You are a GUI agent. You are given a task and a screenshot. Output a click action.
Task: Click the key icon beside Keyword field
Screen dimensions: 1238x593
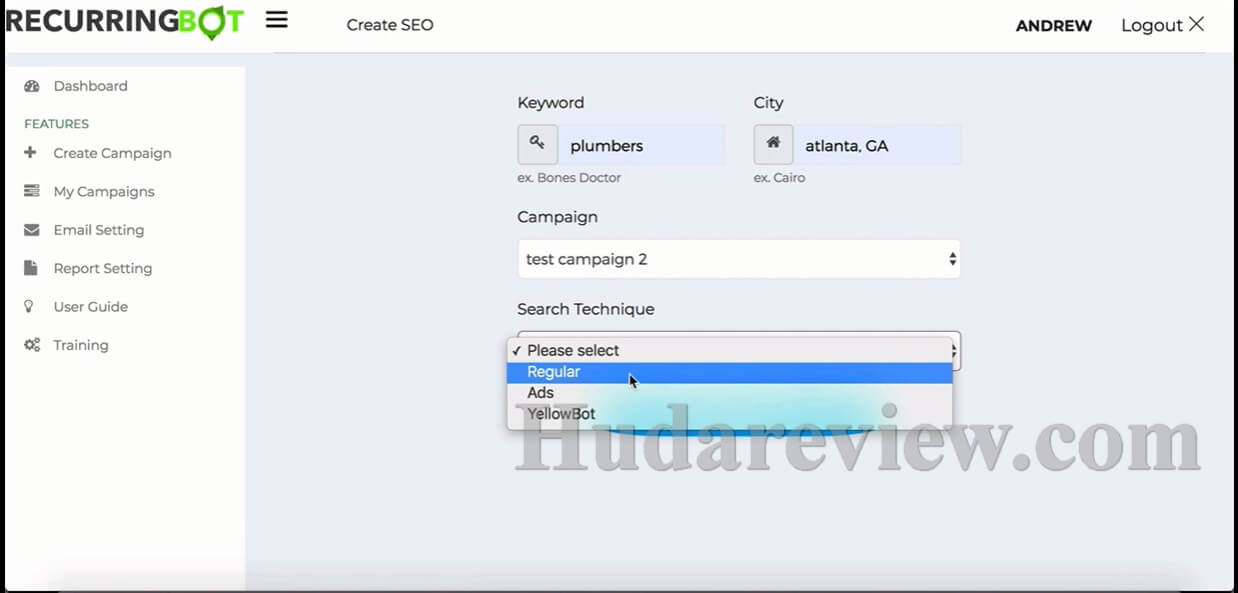[x=537, y=145]
